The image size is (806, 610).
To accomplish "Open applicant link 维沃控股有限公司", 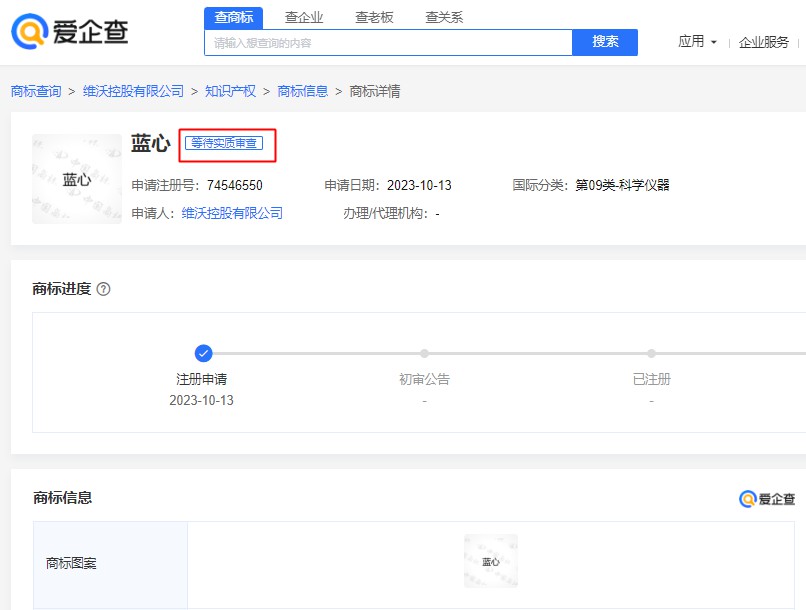I will pos(232,213).
